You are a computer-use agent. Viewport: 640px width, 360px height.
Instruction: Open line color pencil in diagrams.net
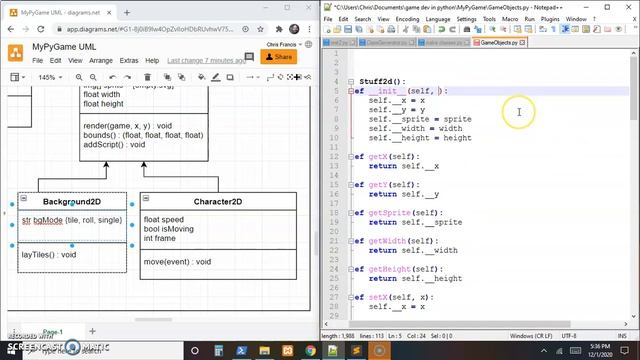click(x=216, y=77)
